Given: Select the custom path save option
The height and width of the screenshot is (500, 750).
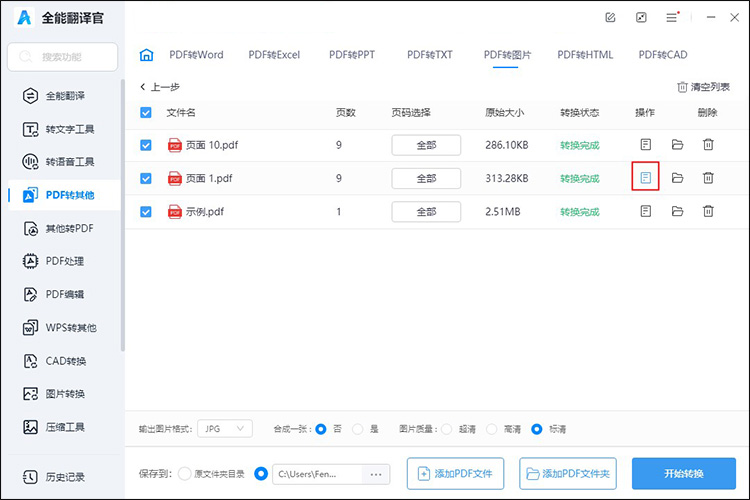Looking at the screenshot, I should coord(261,474).
